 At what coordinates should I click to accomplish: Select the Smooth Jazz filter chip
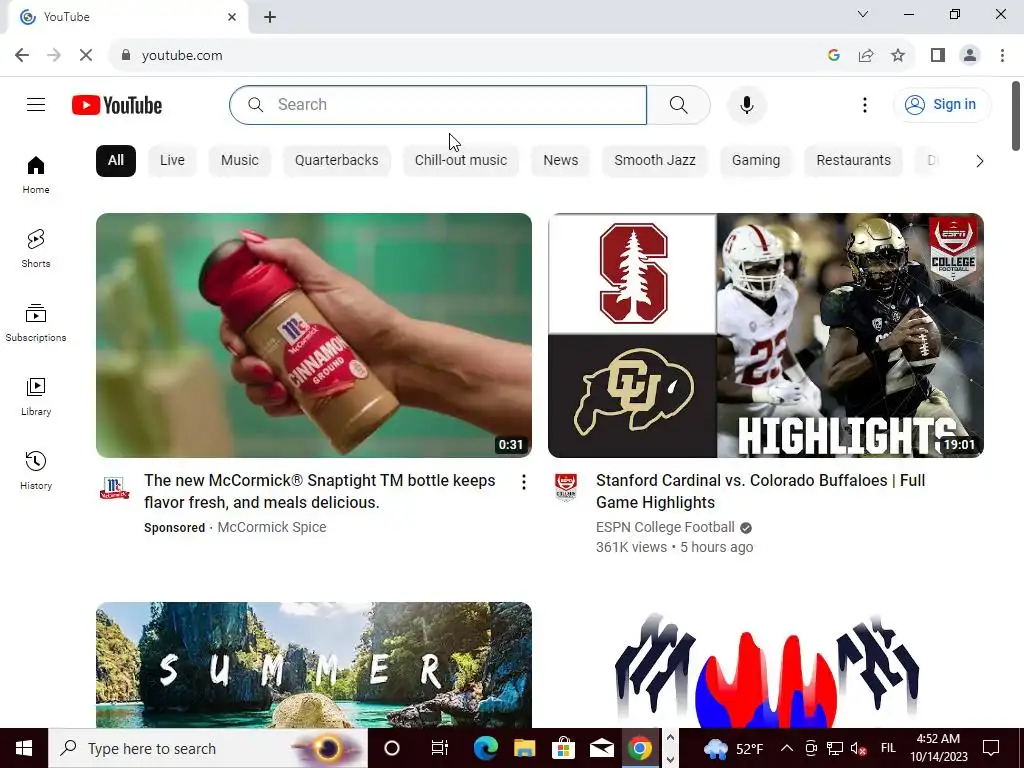tap(654, 161)
